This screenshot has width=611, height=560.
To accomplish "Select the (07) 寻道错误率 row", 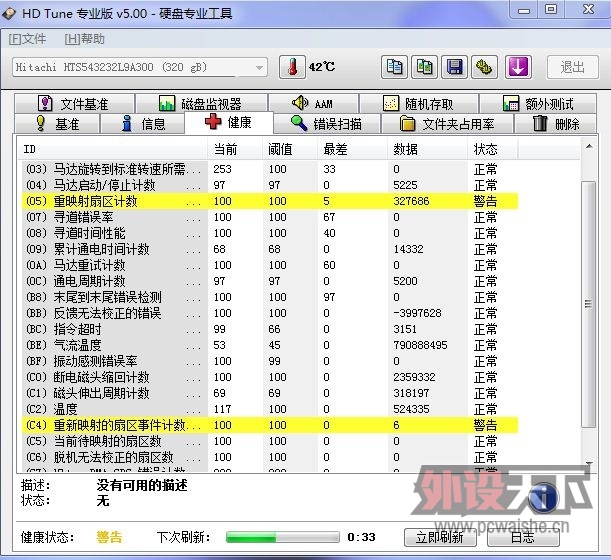I will [268, 217].
